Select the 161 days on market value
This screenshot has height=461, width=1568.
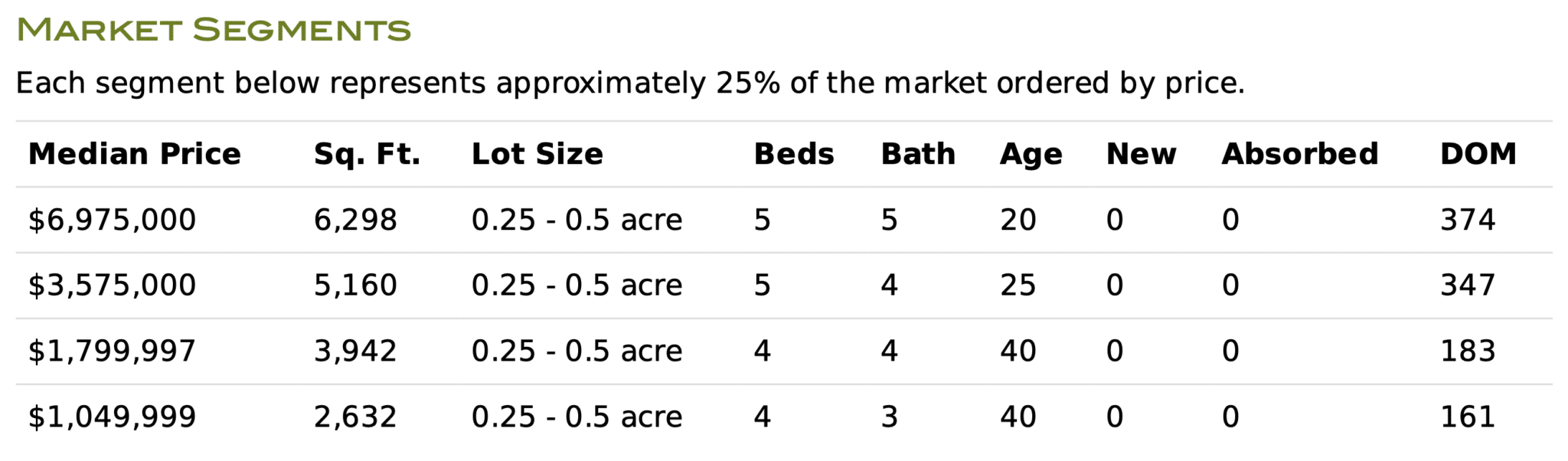pyautogui.click(x=1467, y=417)
